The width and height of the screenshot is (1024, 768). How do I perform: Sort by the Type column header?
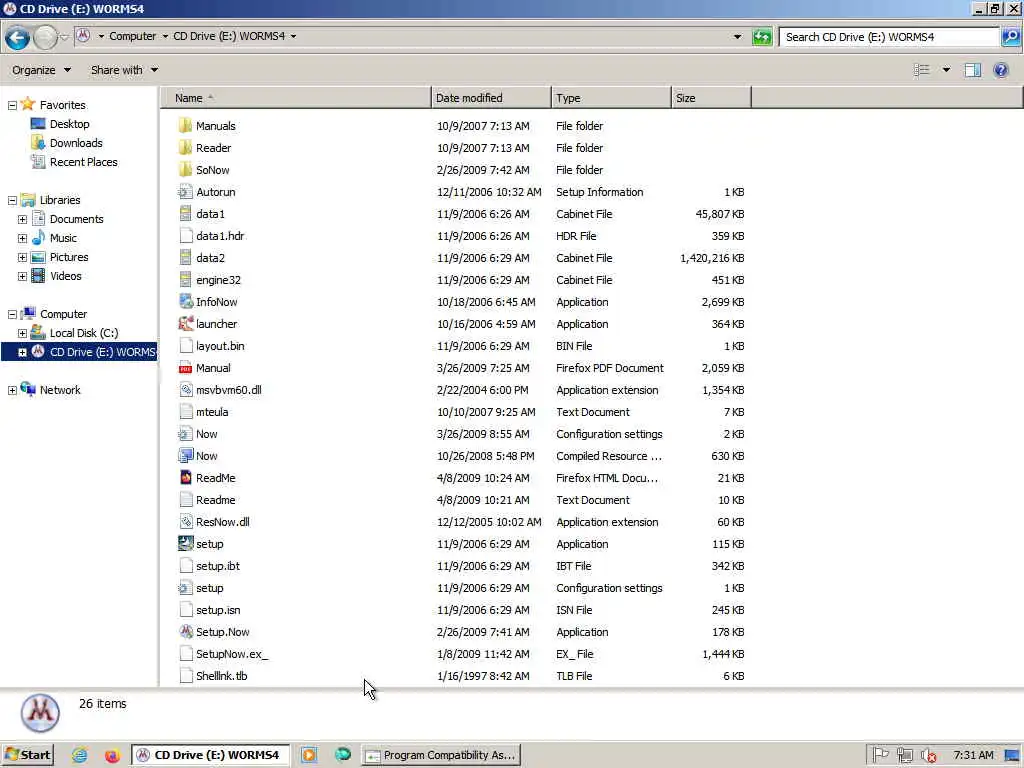(x=611, y=98)
